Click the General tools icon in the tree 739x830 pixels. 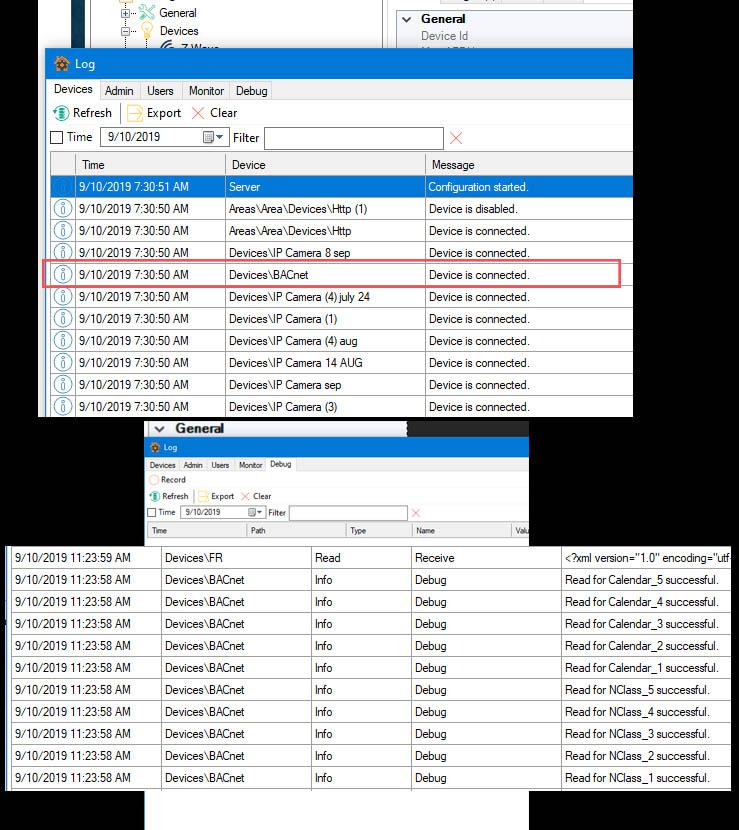[146, 13]
